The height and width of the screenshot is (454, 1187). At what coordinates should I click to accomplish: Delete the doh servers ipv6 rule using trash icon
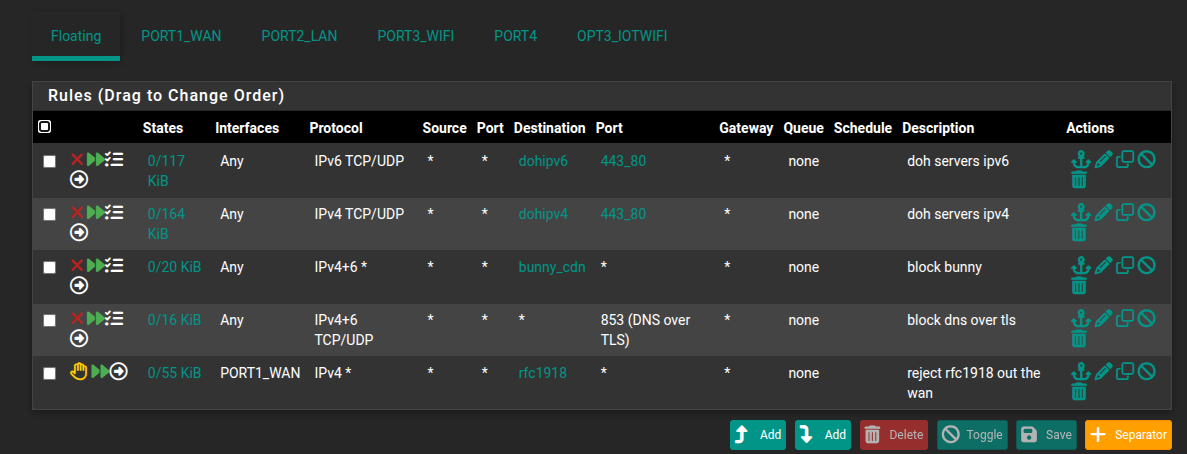tap(1079, 180)
